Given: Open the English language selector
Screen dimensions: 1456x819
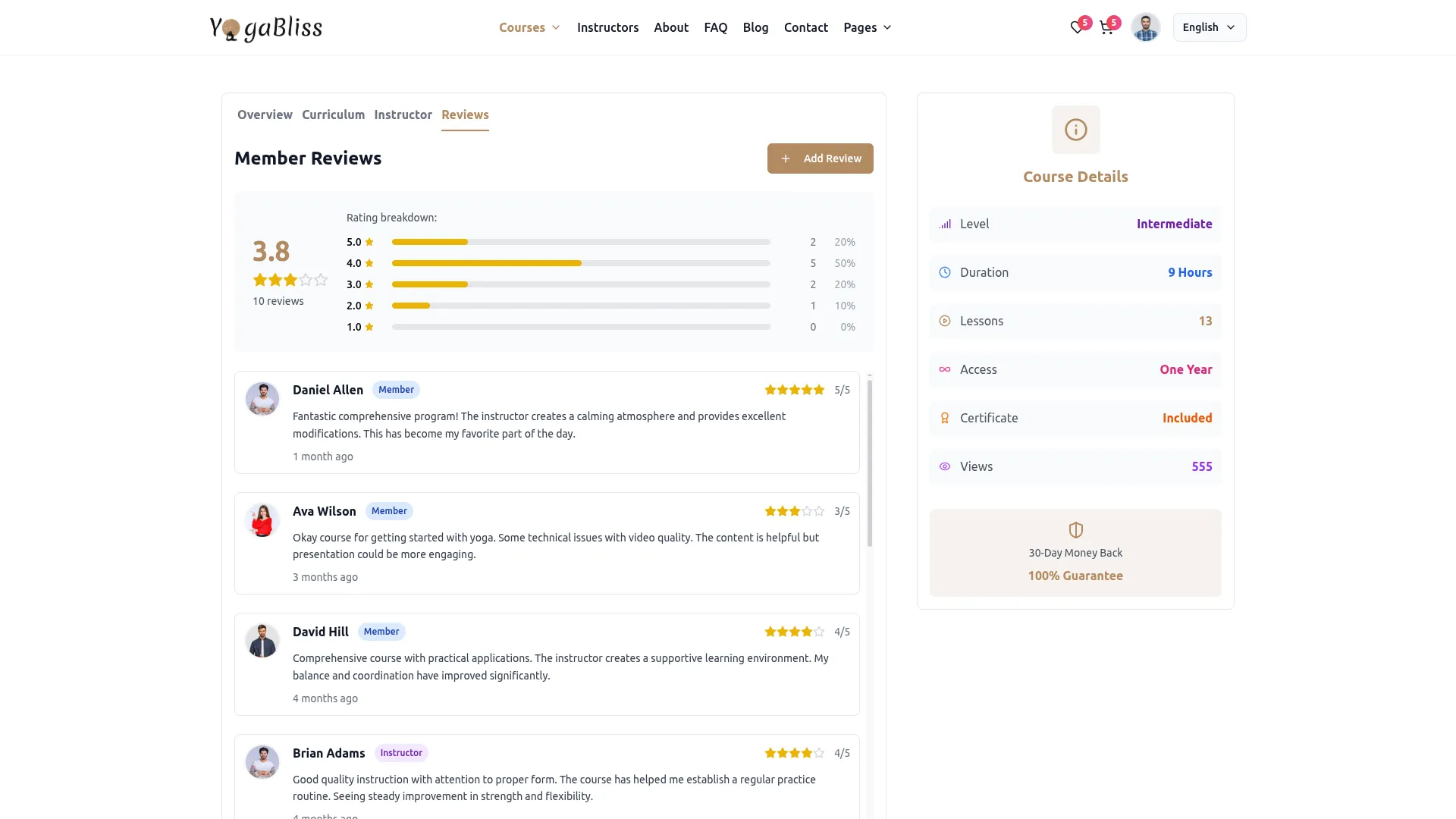Looking at the screenshot, I should (x=1209, y=27).
